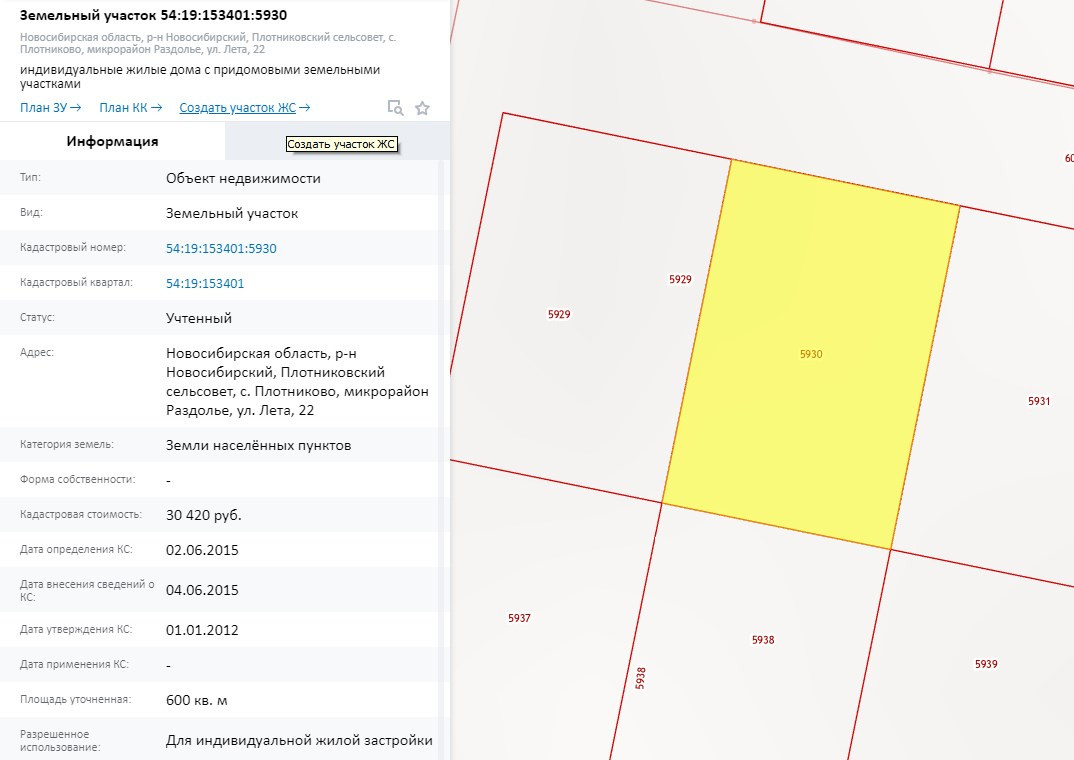
Task: Click the left 5929 parcel label
Action: point(559,315)
